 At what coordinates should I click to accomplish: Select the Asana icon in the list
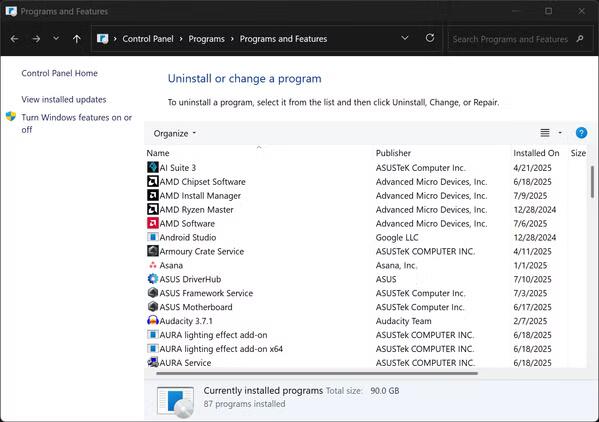tap(152, 265)
